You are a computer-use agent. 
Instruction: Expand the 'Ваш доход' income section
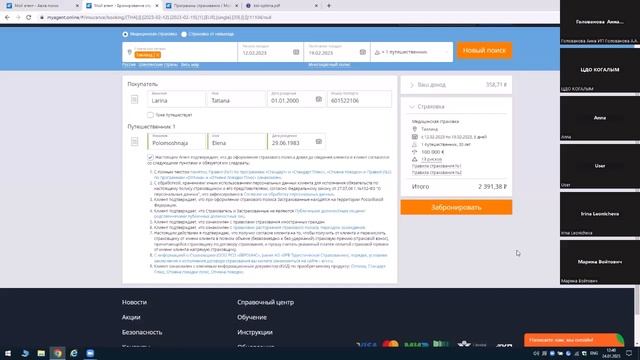(x=456, y=85)
